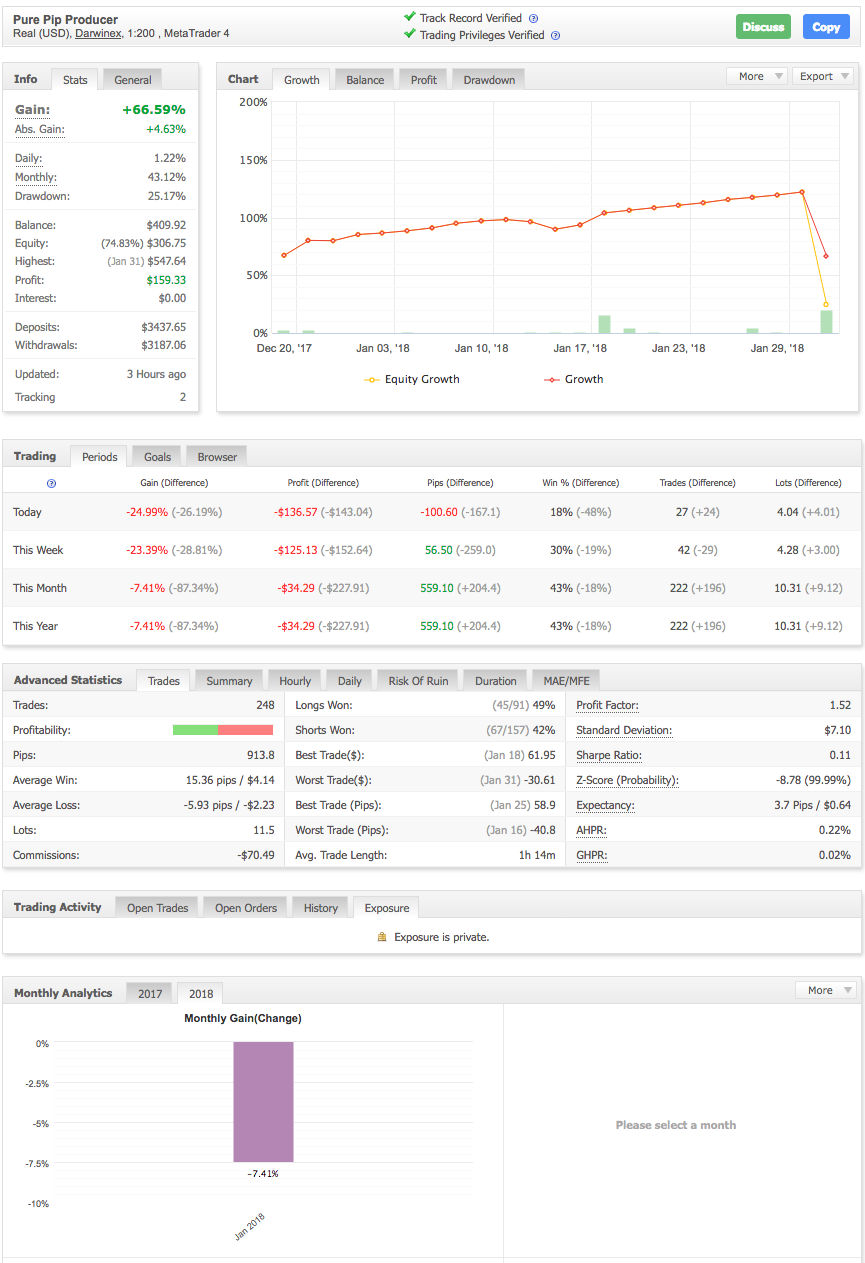865x1263 pixels.
Task: Open the Browser tab in Trading
Action: 217,457
